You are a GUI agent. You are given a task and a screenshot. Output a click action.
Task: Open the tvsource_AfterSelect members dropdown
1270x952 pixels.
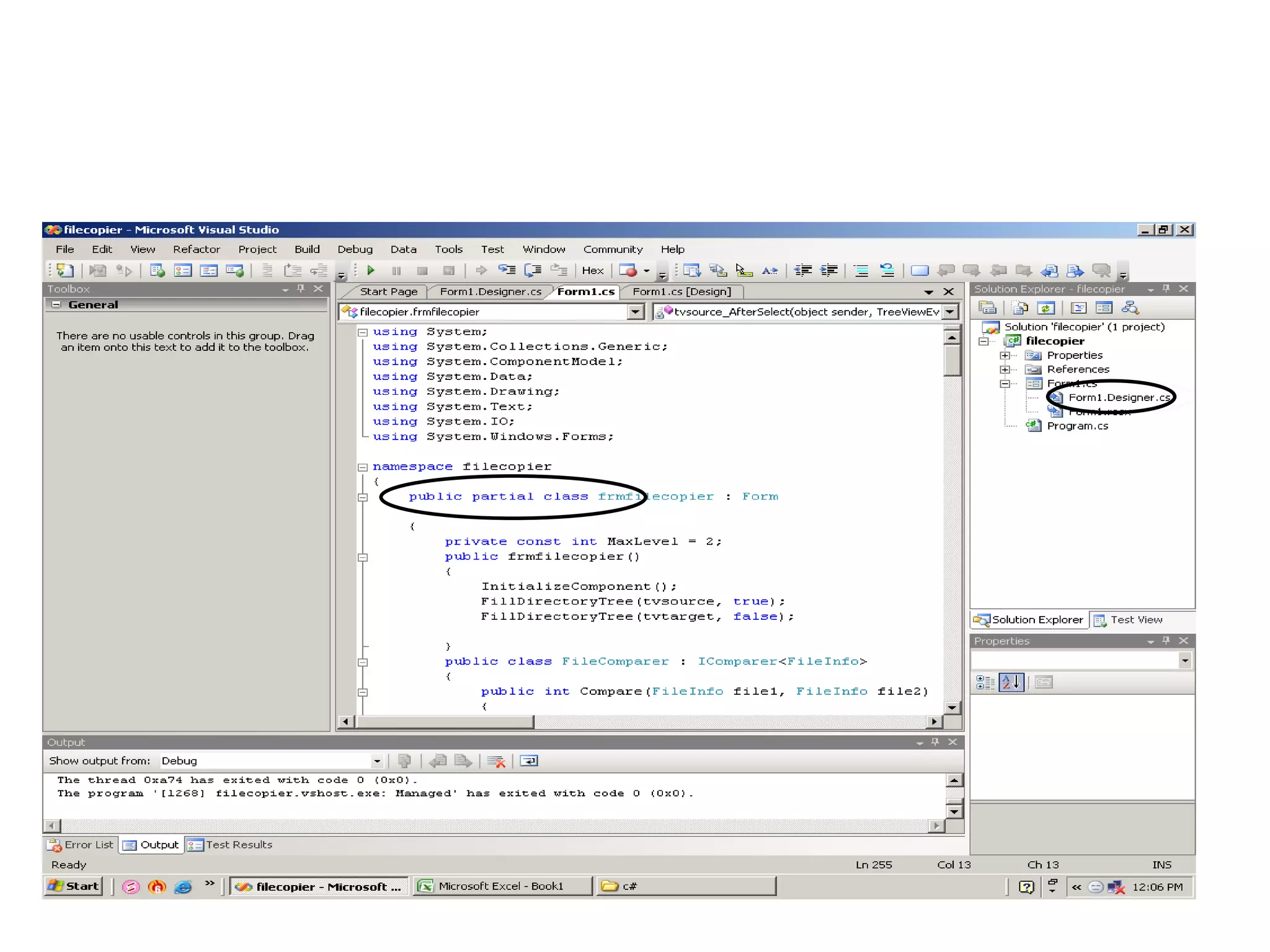pos(950,312)
